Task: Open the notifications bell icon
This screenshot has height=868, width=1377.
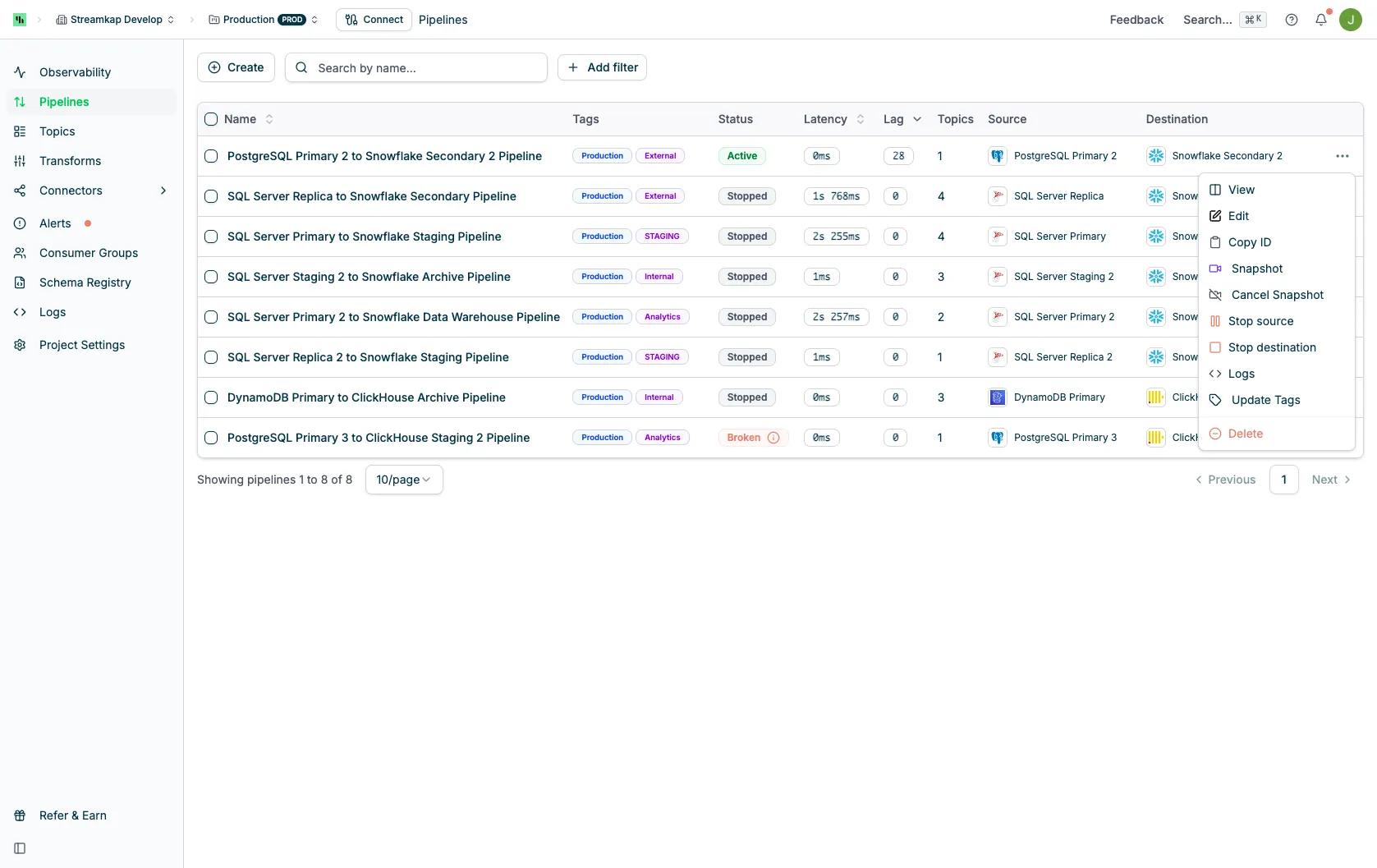Action: (x=1321, y=20)
